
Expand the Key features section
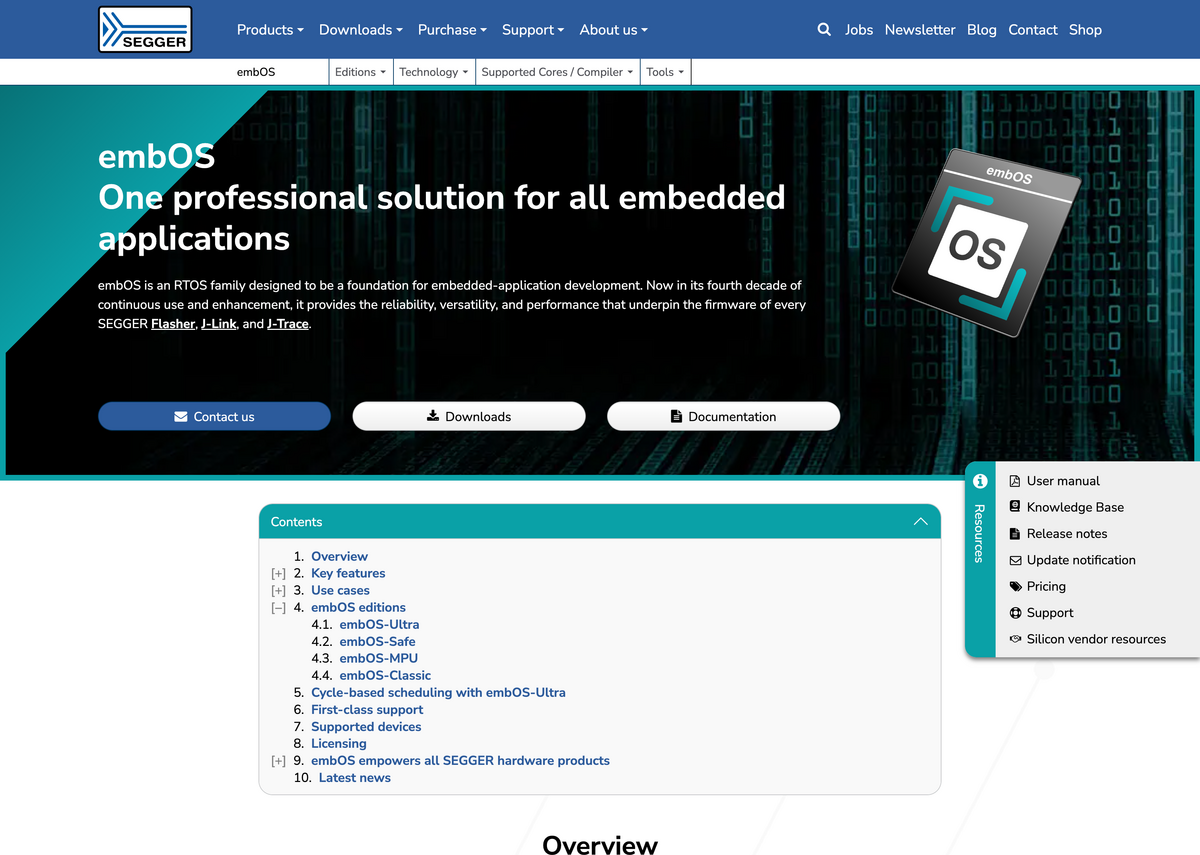click(x=279, y=574)
